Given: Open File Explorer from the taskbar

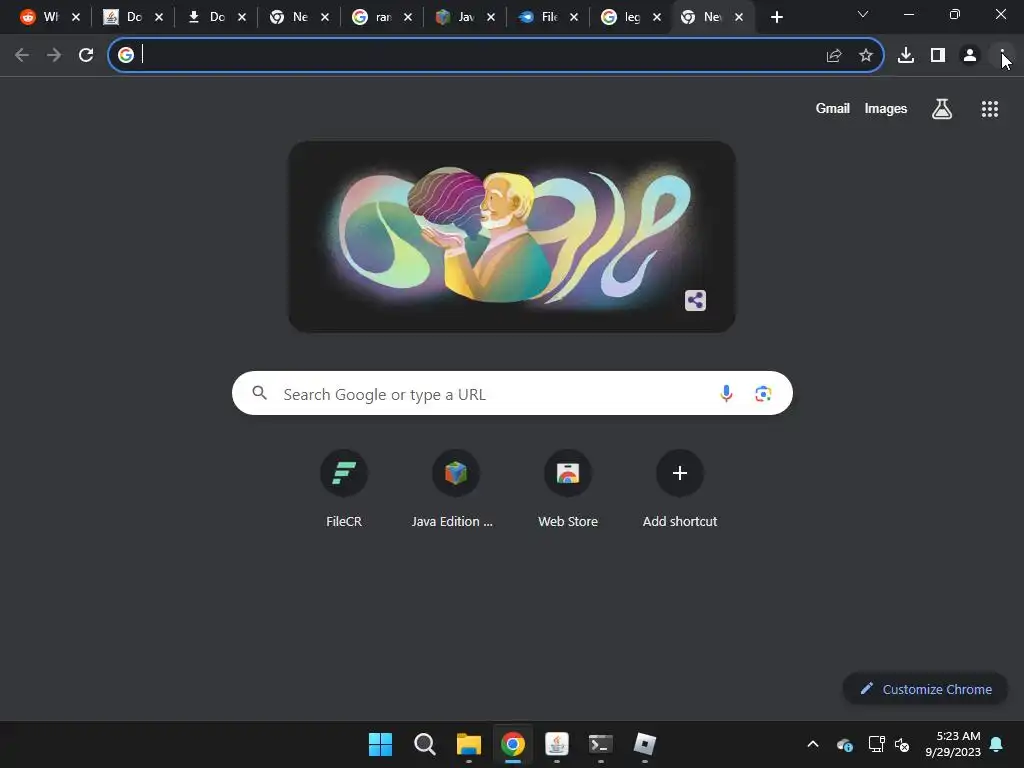Looking at the screenshot, I should (x=468, y=744).
